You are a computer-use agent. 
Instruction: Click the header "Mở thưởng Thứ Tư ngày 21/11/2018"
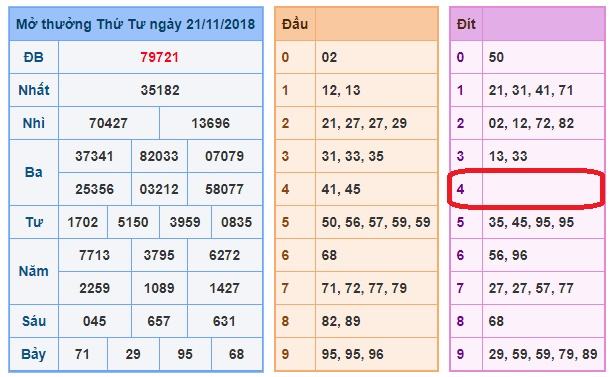pyautogui.click(x=135, y=24)
